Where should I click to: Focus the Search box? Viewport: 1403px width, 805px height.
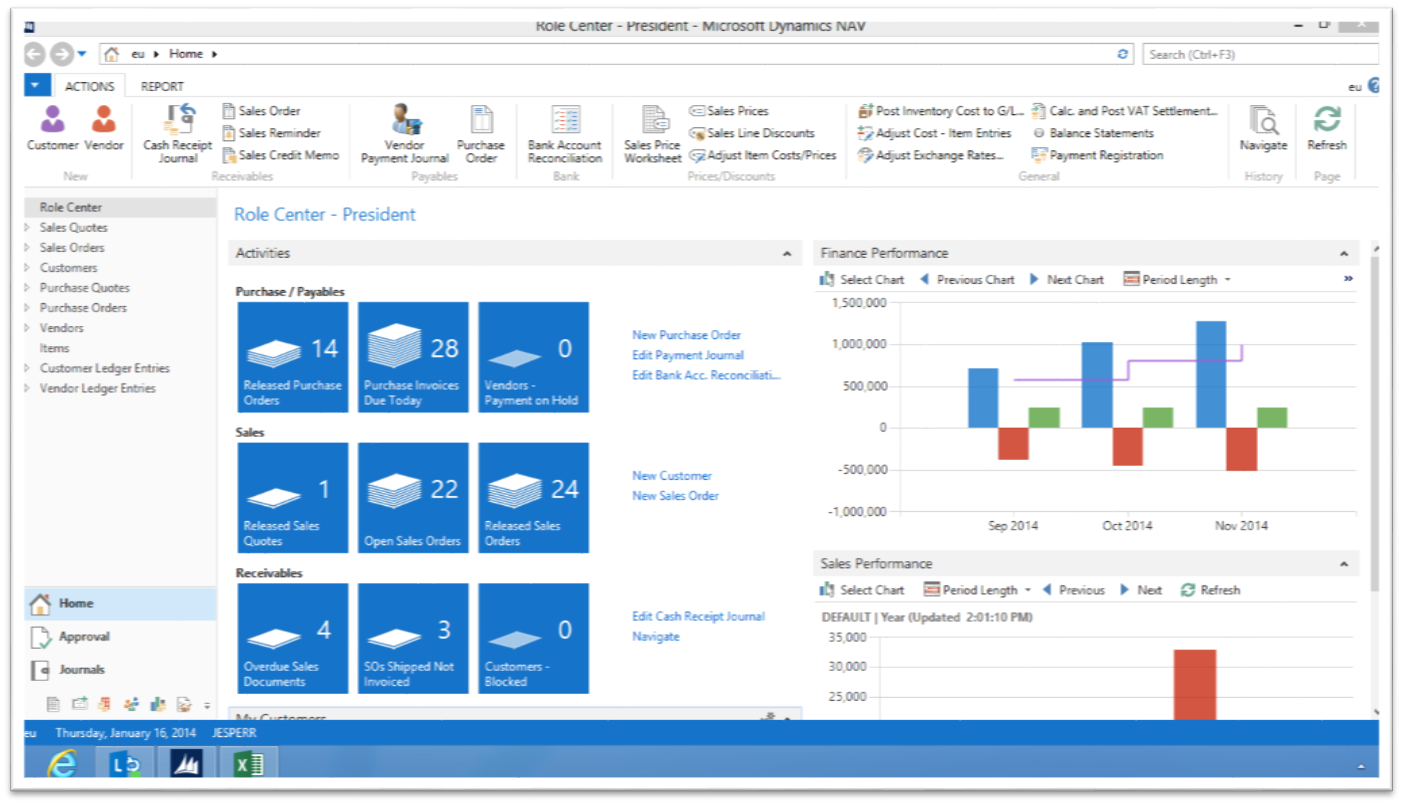tap(1260, 54)
